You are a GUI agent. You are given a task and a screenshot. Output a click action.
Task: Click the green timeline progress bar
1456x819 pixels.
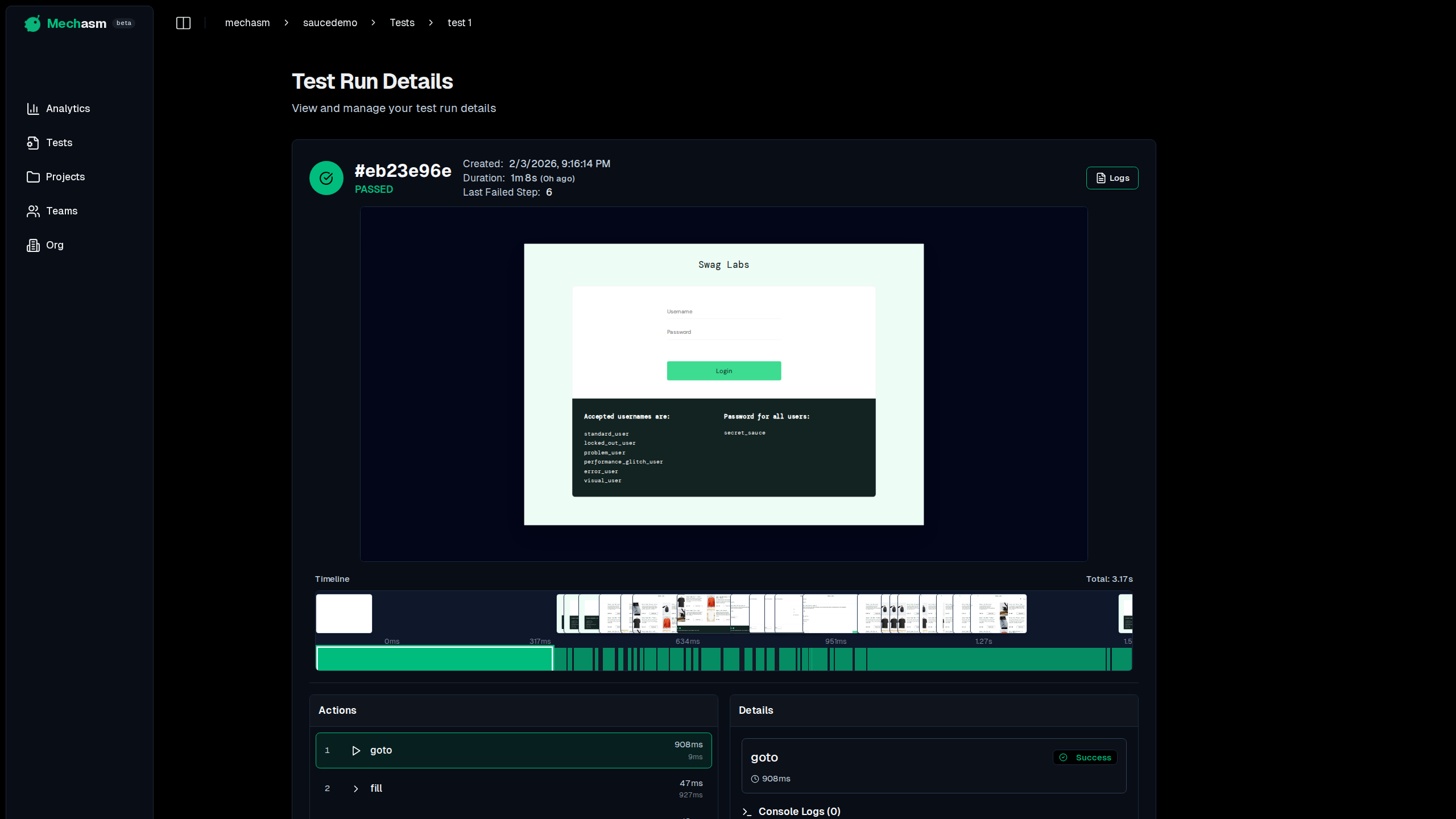point(434,659)
